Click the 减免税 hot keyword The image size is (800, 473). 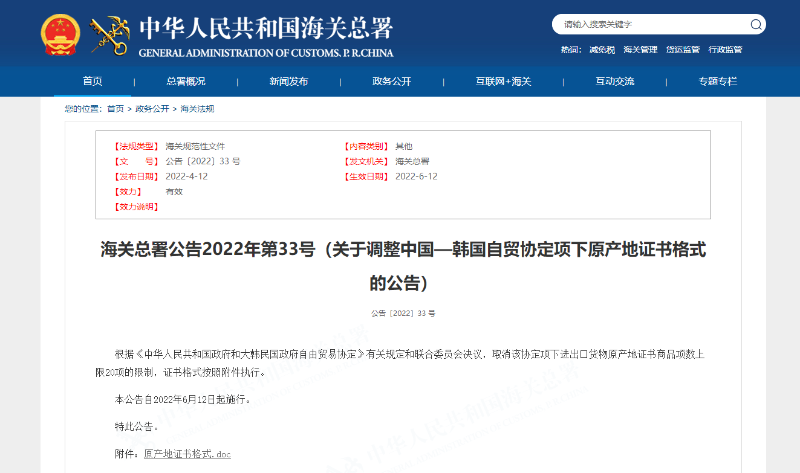601,49
